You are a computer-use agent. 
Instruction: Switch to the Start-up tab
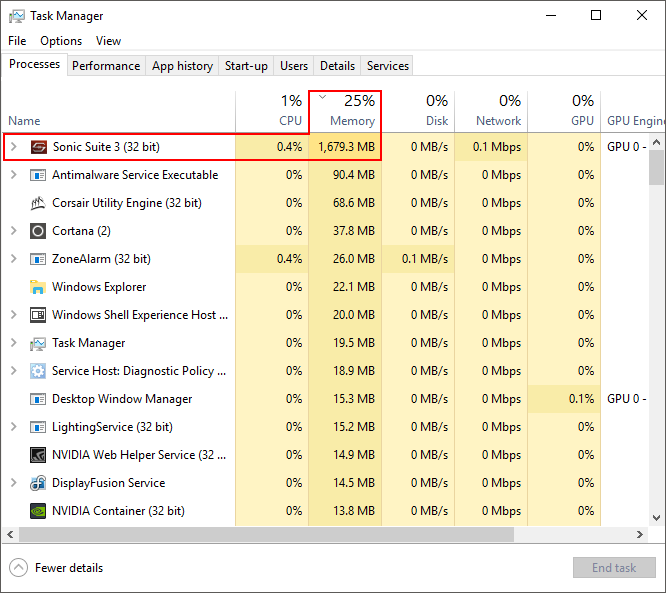pyautogui.click(x=246, y=66)
